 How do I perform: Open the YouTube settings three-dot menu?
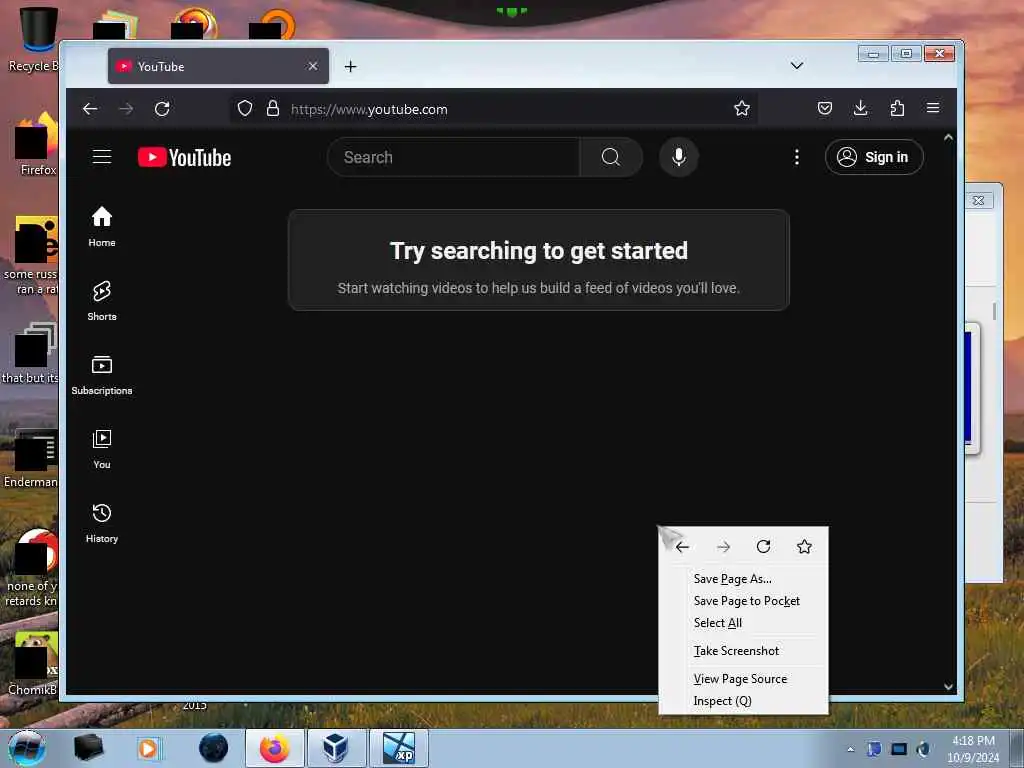click(x=797, y=157)
